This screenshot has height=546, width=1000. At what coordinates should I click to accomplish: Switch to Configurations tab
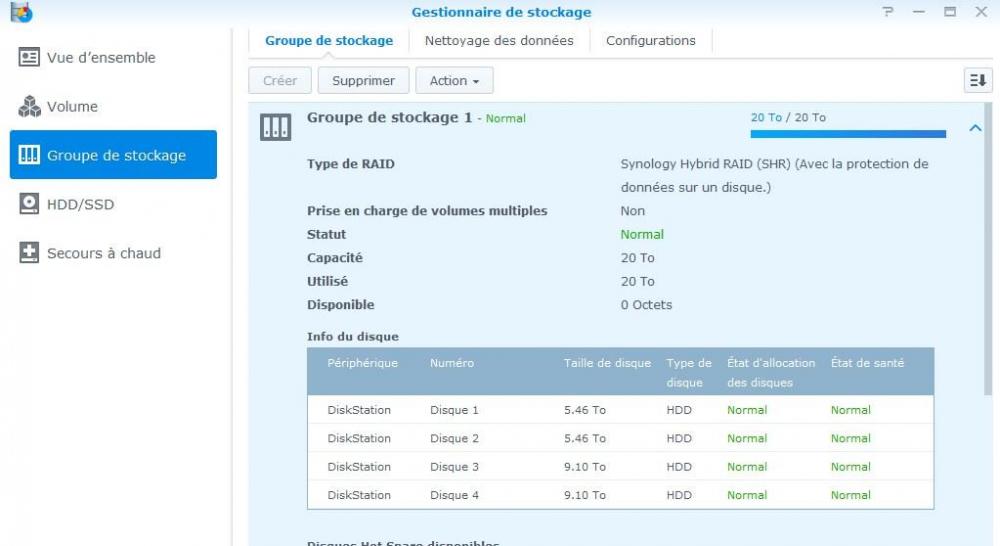pyautogui.click(x=651, y=41)
